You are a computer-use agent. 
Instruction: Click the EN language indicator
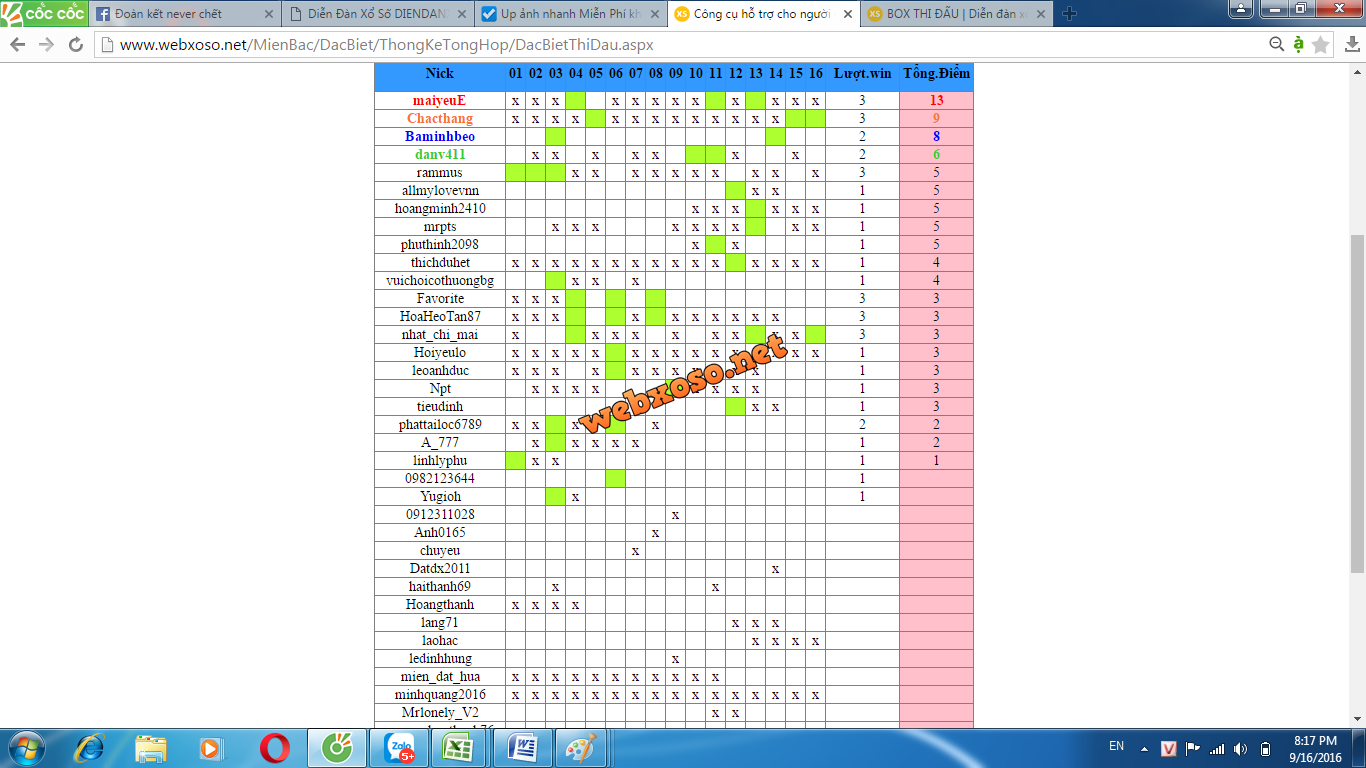[x=1116, y=746]
